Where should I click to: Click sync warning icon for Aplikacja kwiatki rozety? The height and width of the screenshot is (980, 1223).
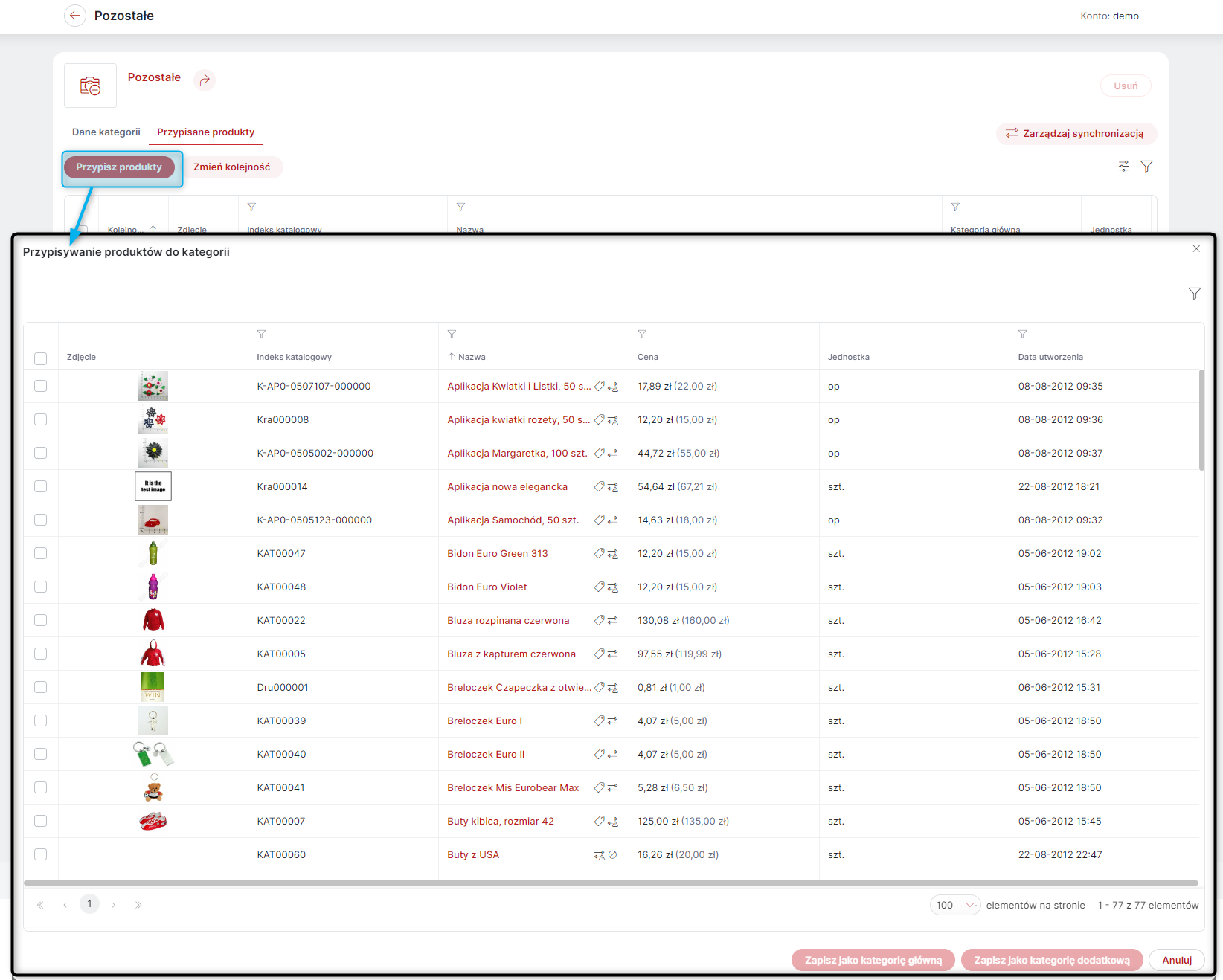613,420
